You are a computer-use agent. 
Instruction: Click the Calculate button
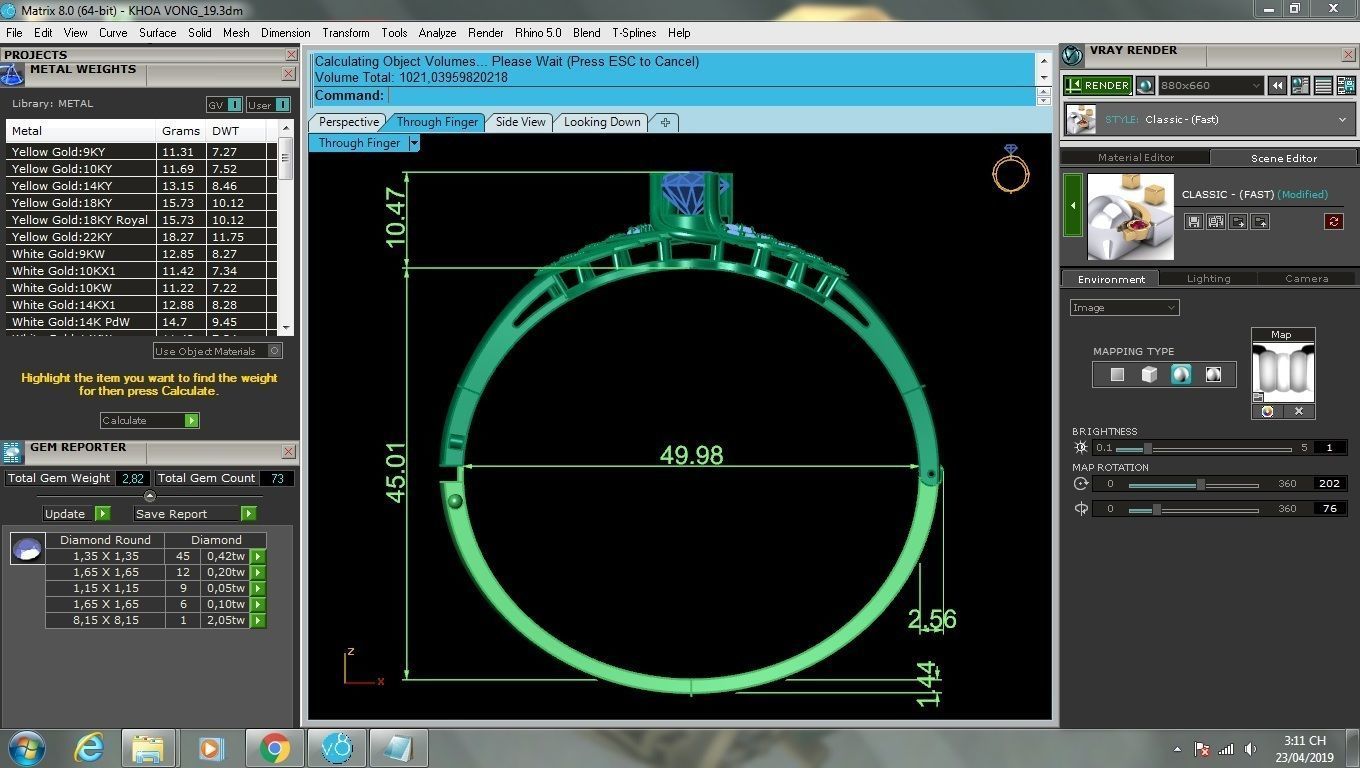coord(149,421)
